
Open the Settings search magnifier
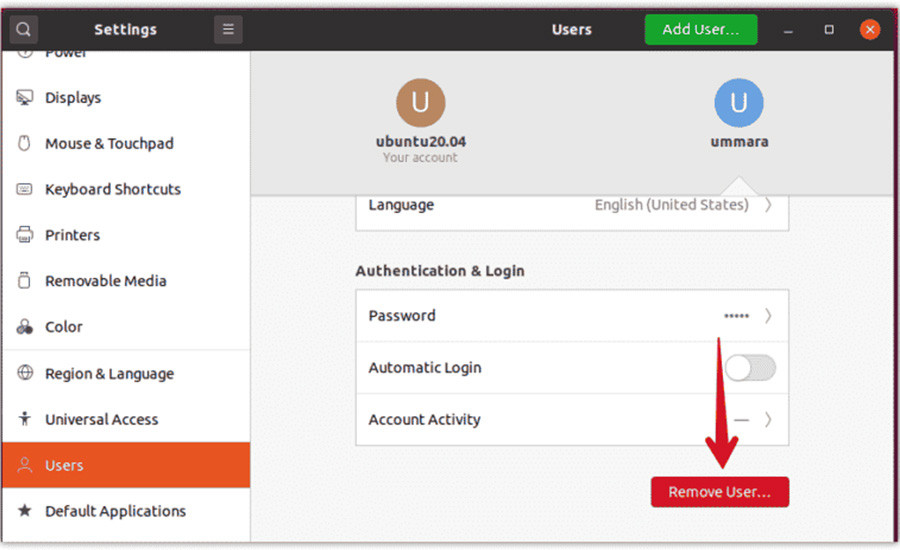(24, 29)
